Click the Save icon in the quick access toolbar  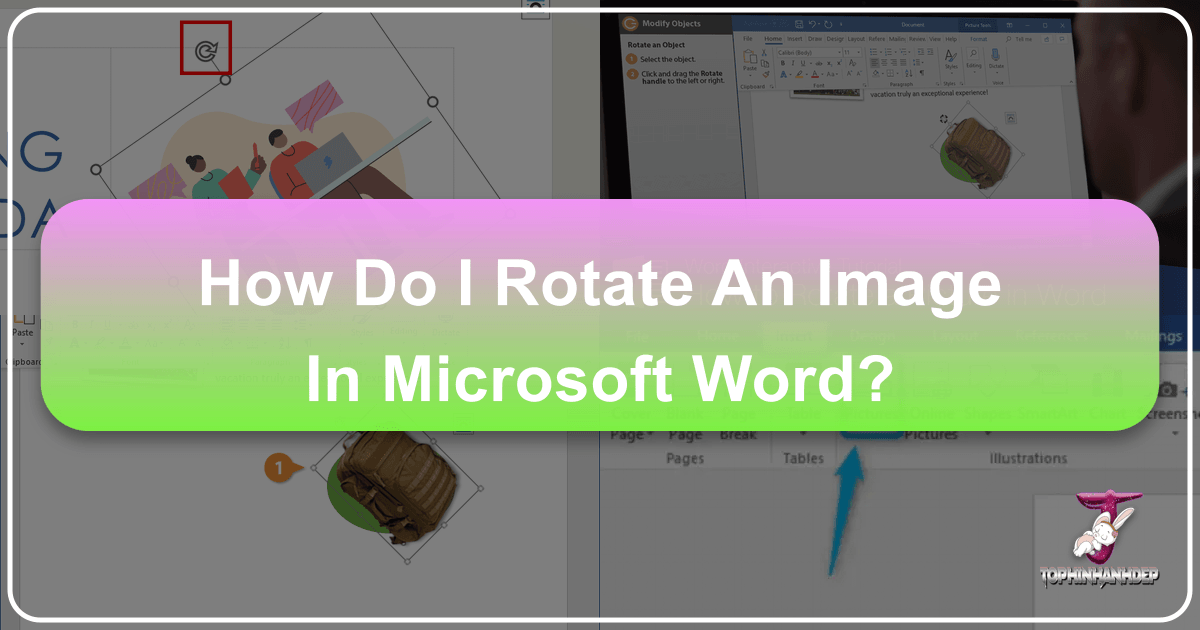[799, 24]
